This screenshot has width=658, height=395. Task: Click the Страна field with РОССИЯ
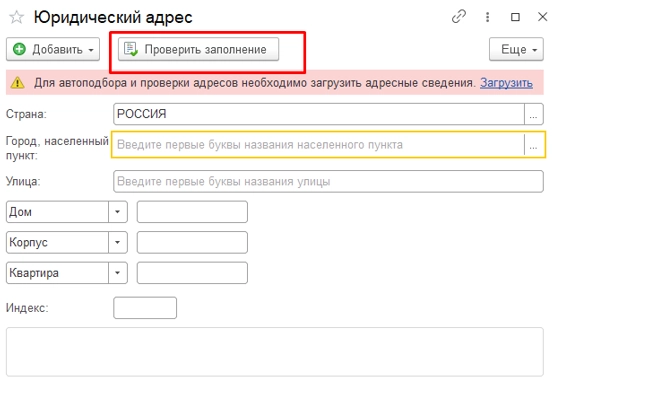click(319, 114)
